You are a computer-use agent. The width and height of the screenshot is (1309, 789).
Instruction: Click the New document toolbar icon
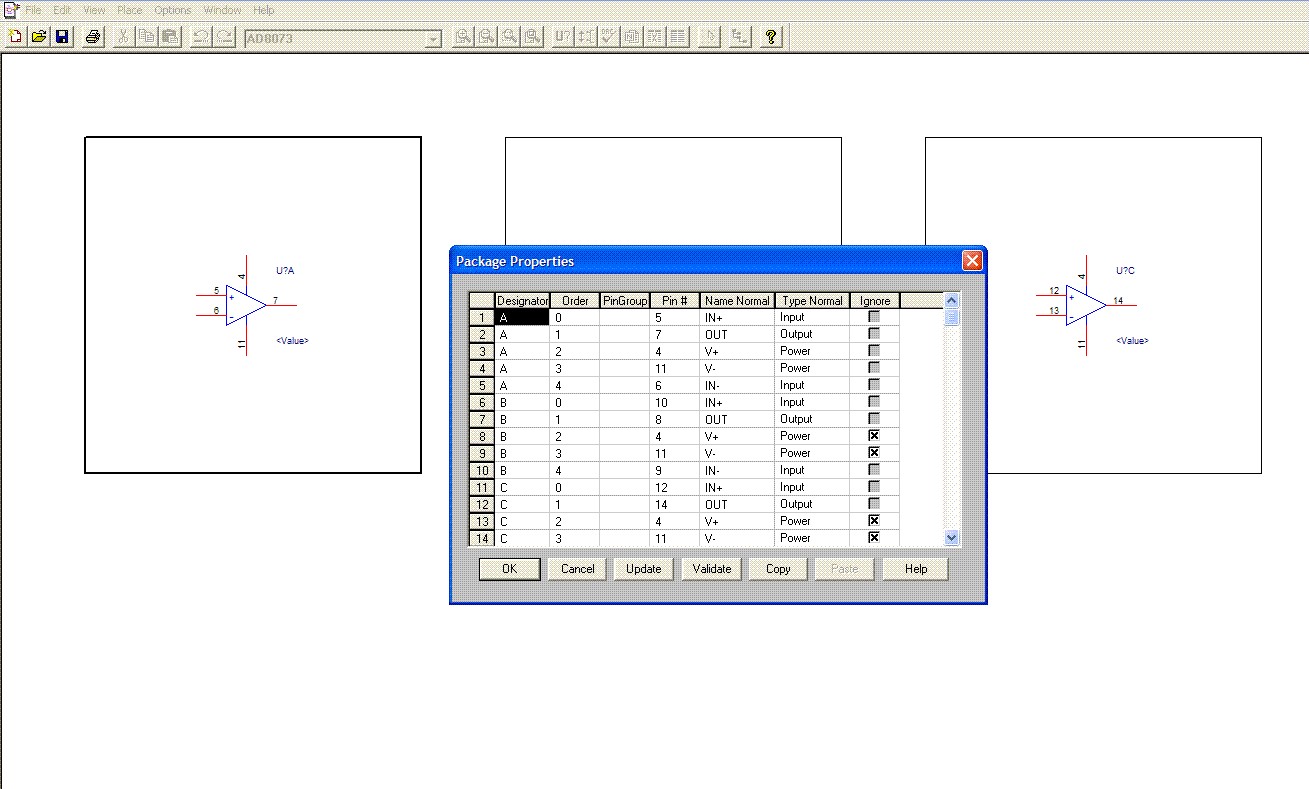(x=15, y=37)
